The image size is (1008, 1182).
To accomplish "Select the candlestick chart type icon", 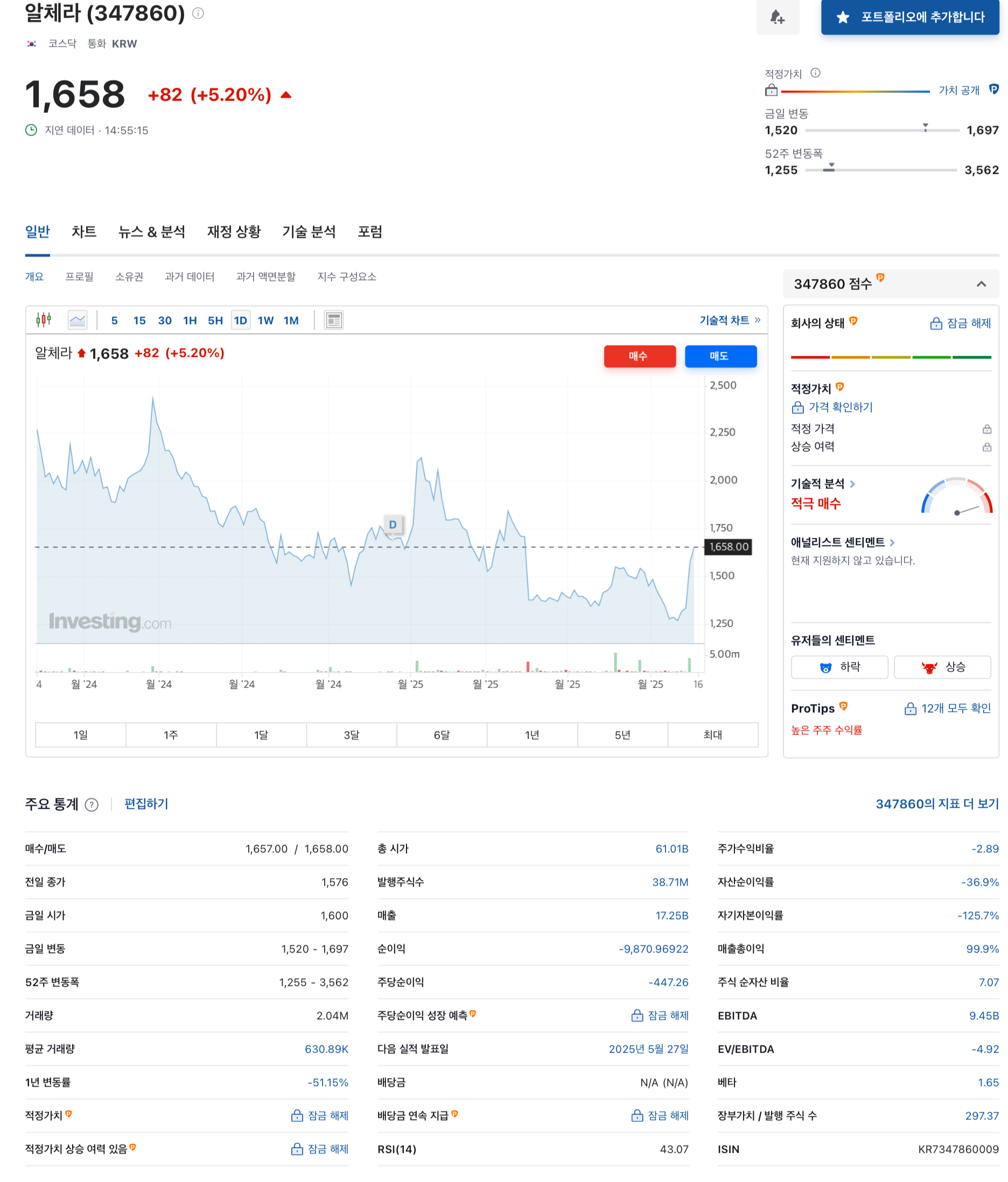I will pyautogui.click(x=44, y=320).
